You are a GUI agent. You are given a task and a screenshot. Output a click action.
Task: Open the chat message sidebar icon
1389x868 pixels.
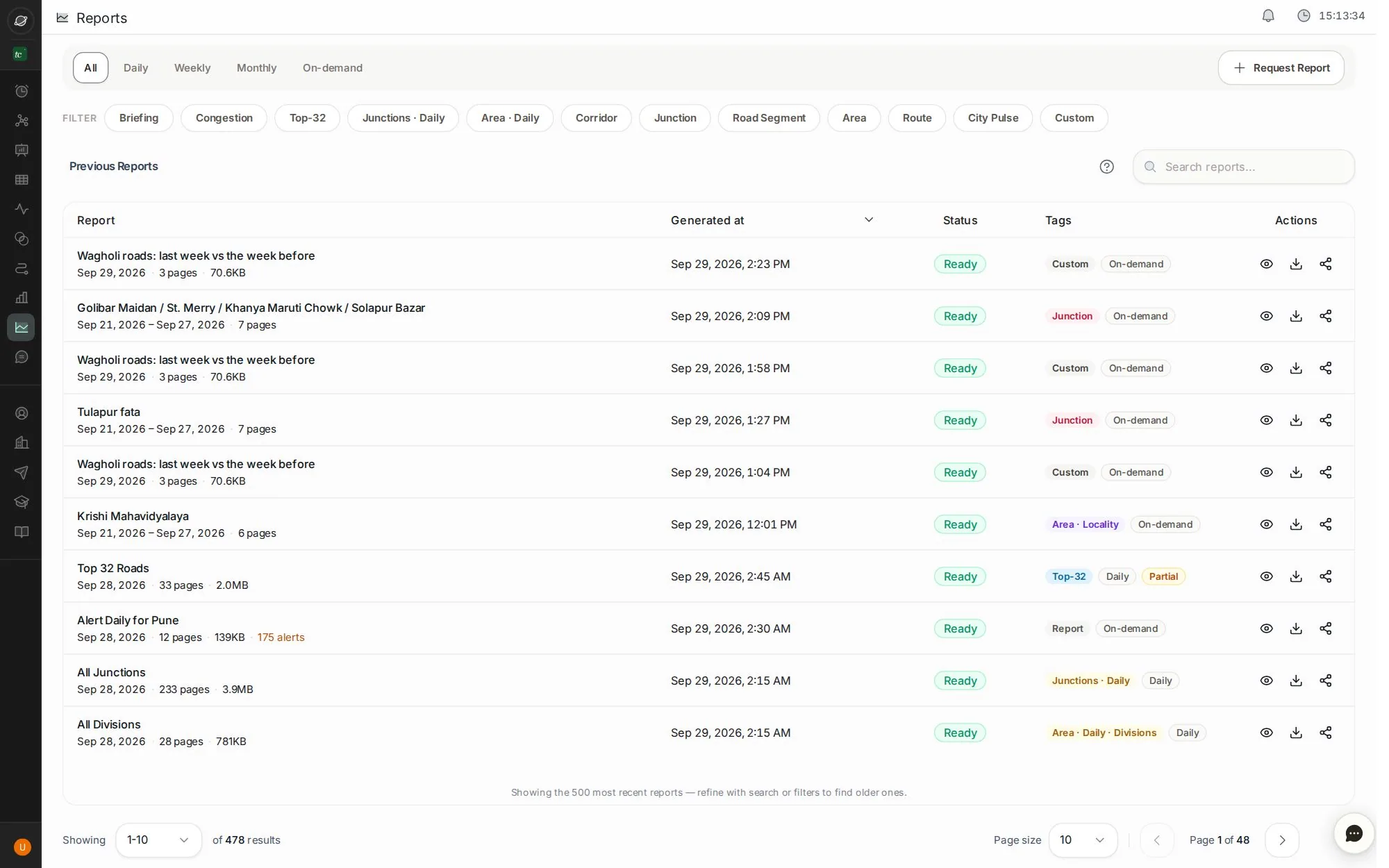(22, 357)
